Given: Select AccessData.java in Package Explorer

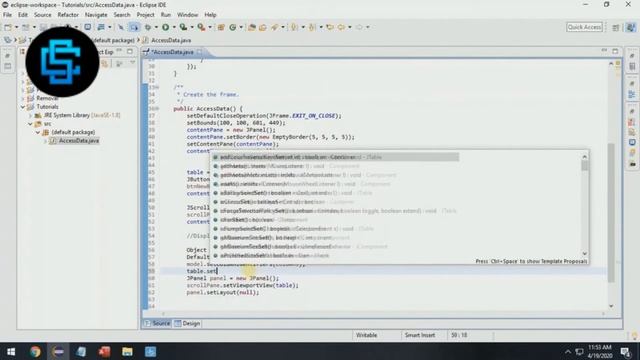Looking at the screenshot, I should pyautogui.click(x=79, y=140).
